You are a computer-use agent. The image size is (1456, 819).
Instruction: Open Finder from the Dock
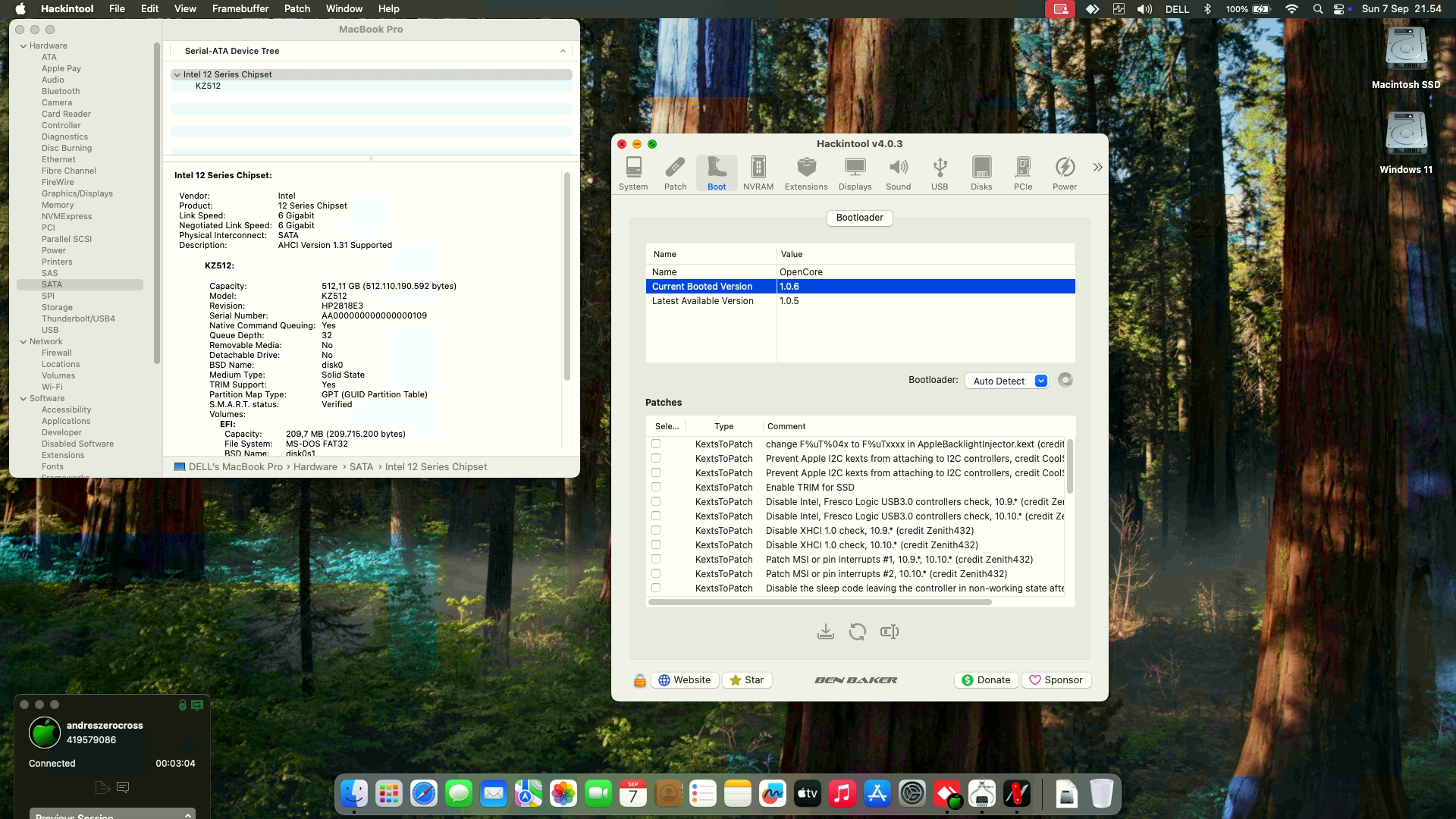point(354,794)
